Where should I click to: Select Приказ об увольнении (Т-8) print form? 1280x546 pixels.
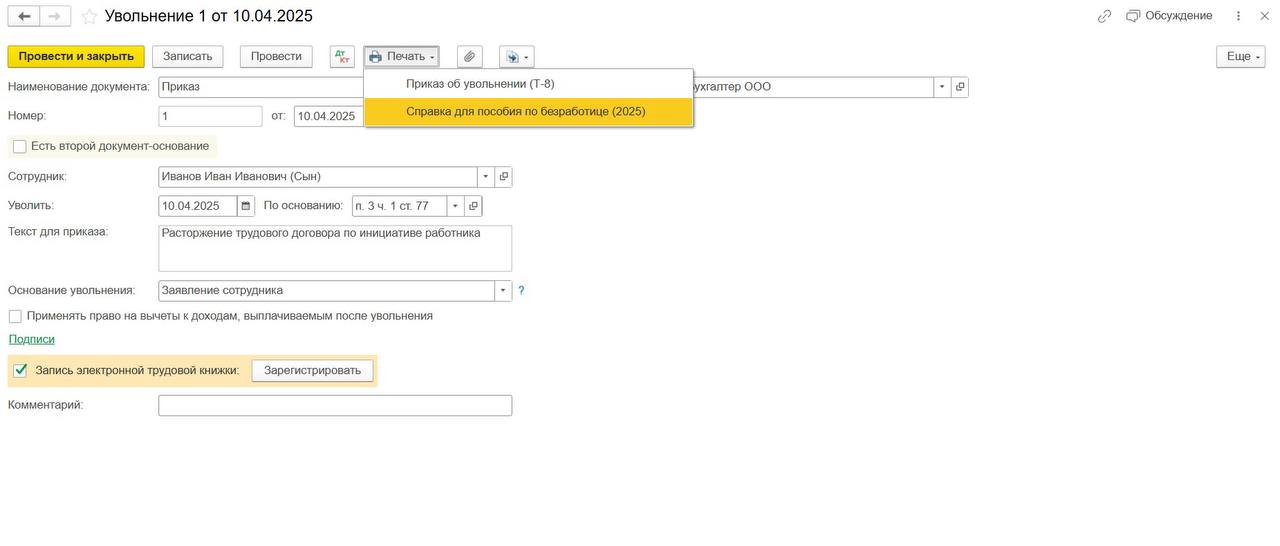528,84
